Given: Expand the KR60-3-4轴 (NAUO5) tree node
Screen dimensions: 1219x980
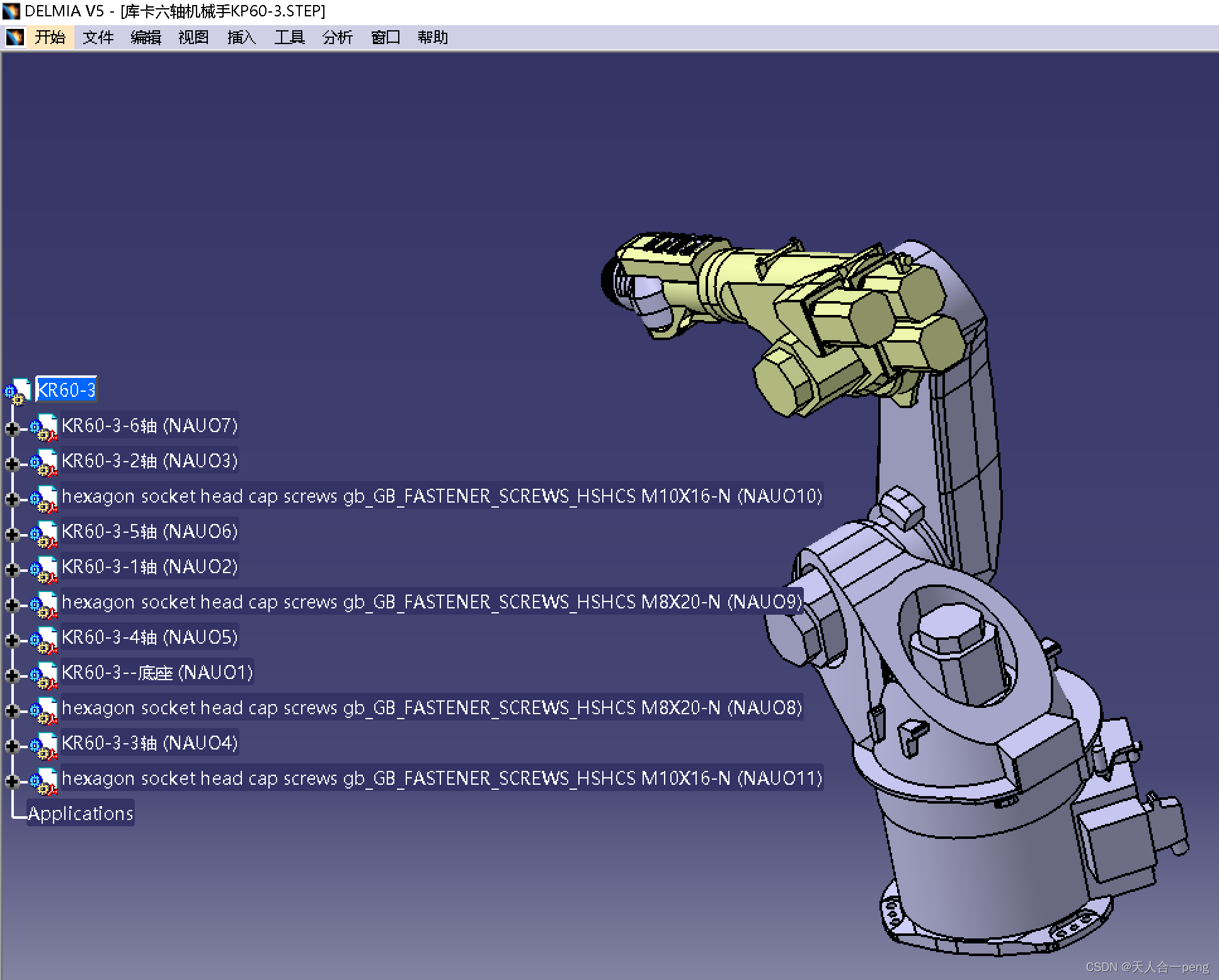Looking at the screenshot, I should [11, 641].
